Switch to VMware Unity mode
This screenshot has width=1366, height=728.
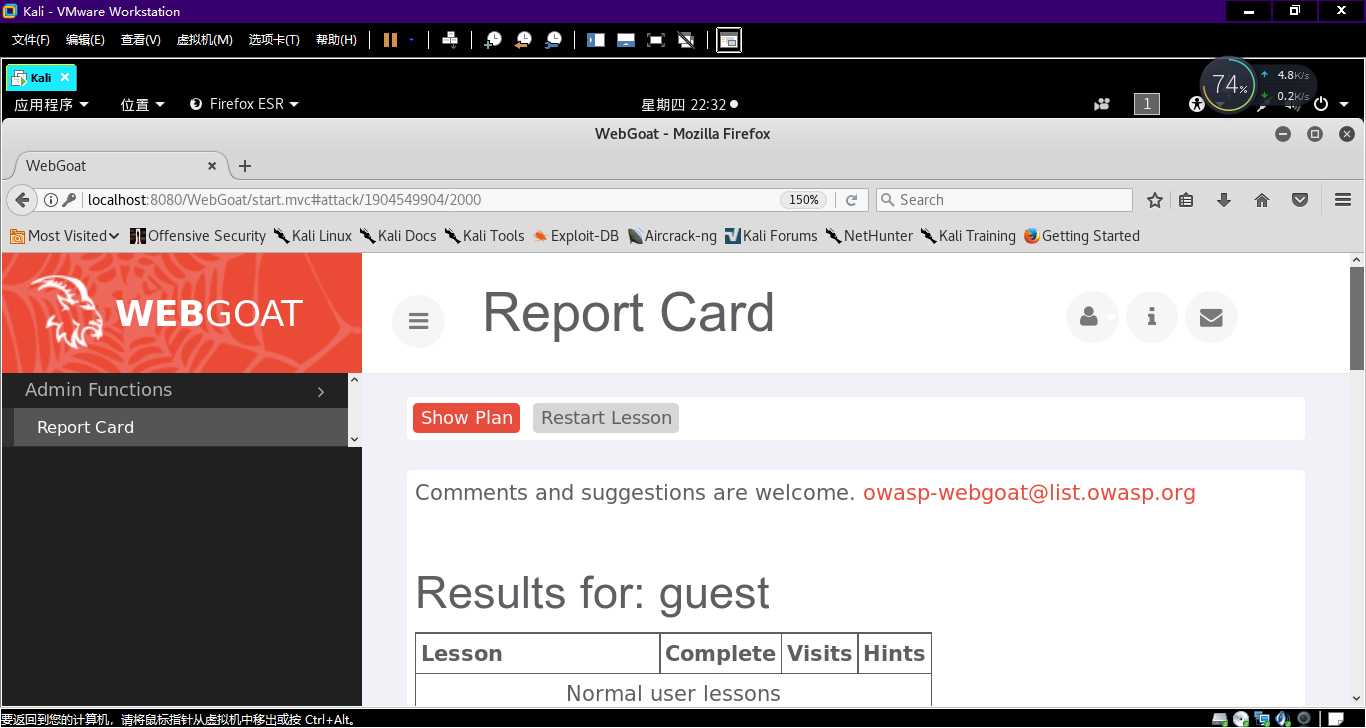(x=686, y=40)
